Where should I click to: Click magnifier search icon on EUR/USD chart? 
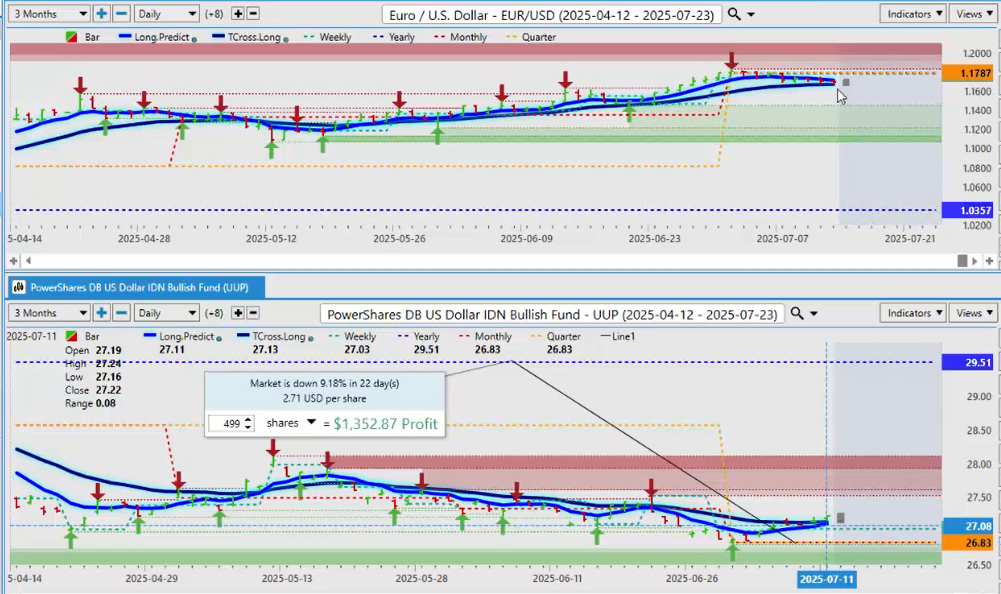[x=735, y=14]
